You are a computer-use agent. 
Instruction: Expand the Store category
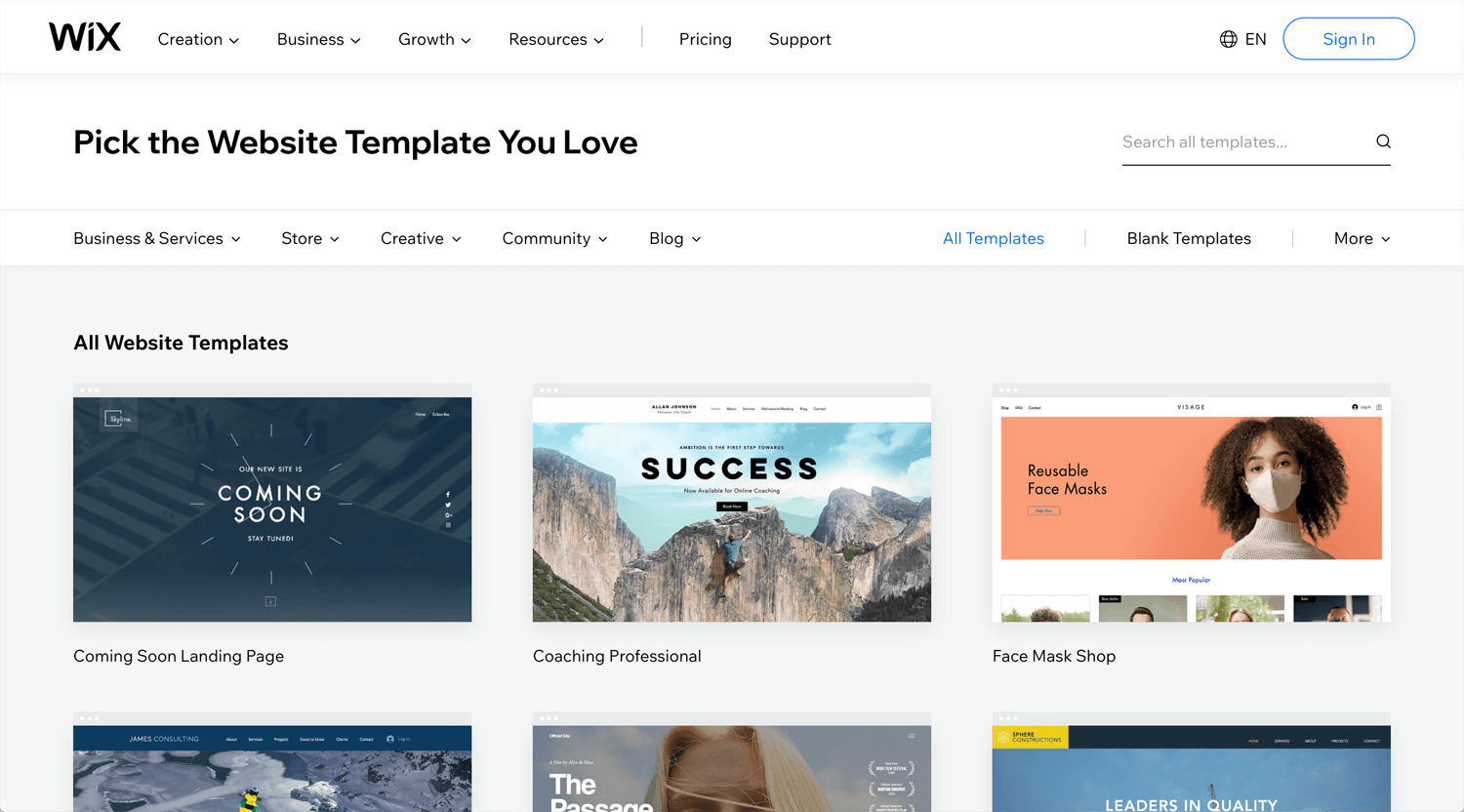[310, 238]
